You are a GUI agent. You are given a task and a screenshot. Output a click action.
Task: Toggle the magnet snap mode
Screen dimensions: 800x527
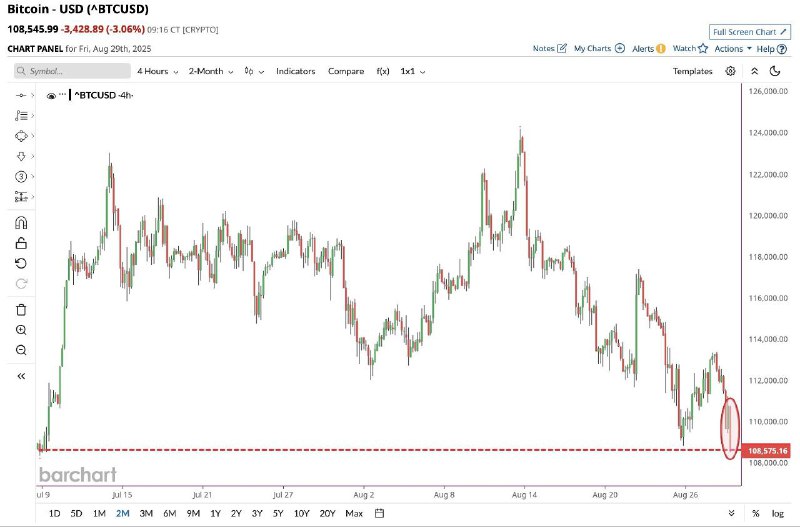pos(21,223)
